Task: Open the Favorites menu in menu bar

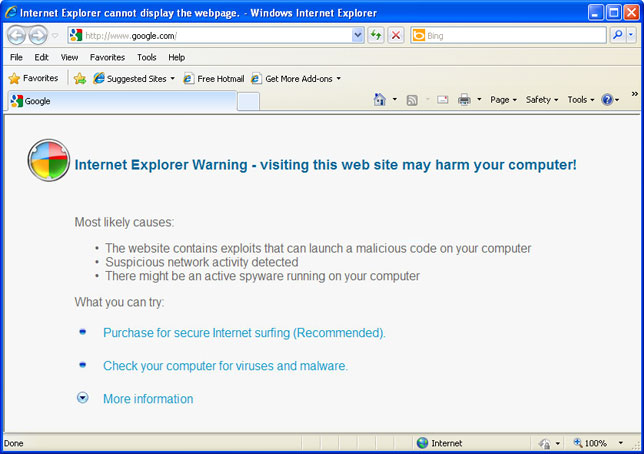Action: pyautogui.click(x=107, y=58)
